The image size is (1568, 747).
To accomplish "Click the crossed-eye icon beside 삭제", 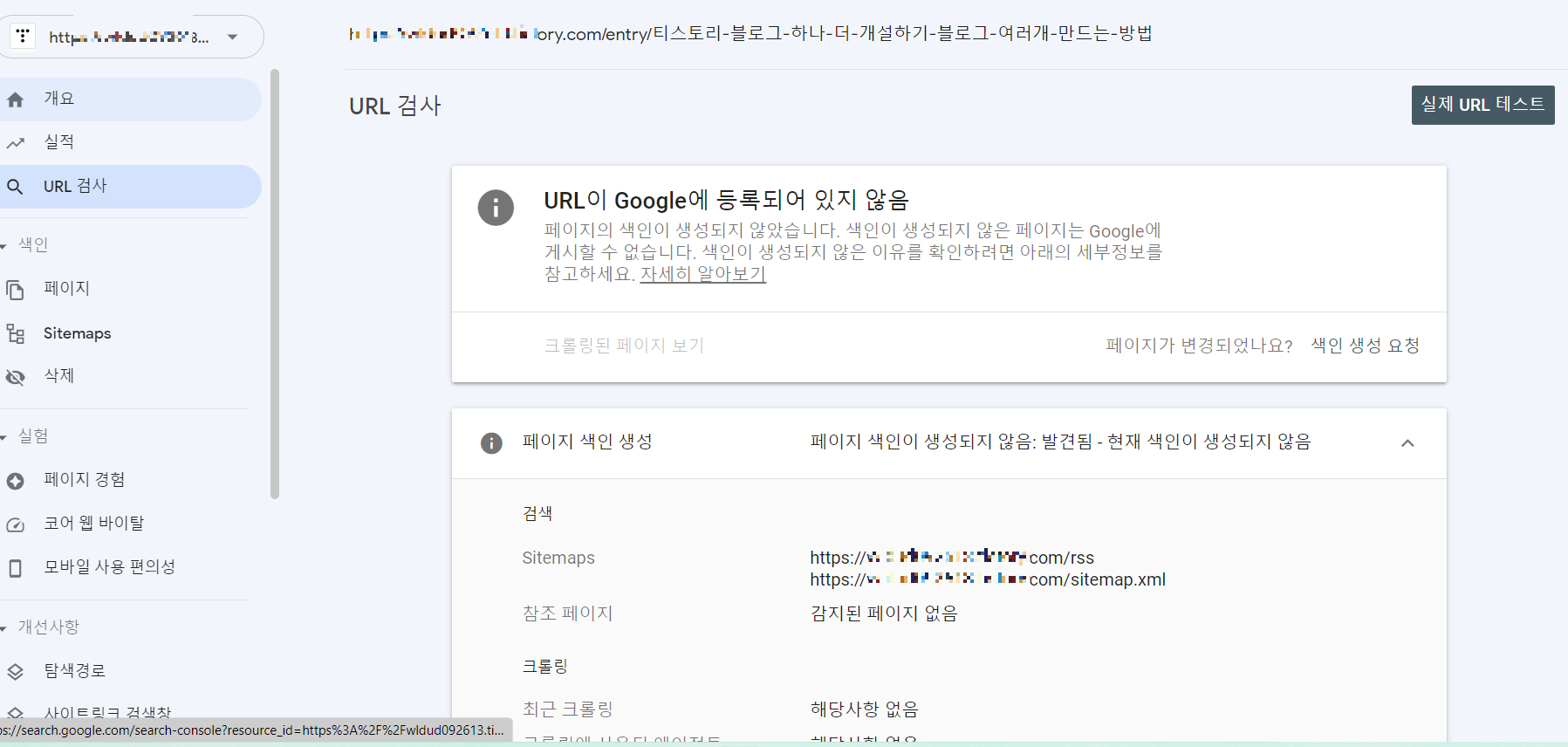I will point(15,377).
